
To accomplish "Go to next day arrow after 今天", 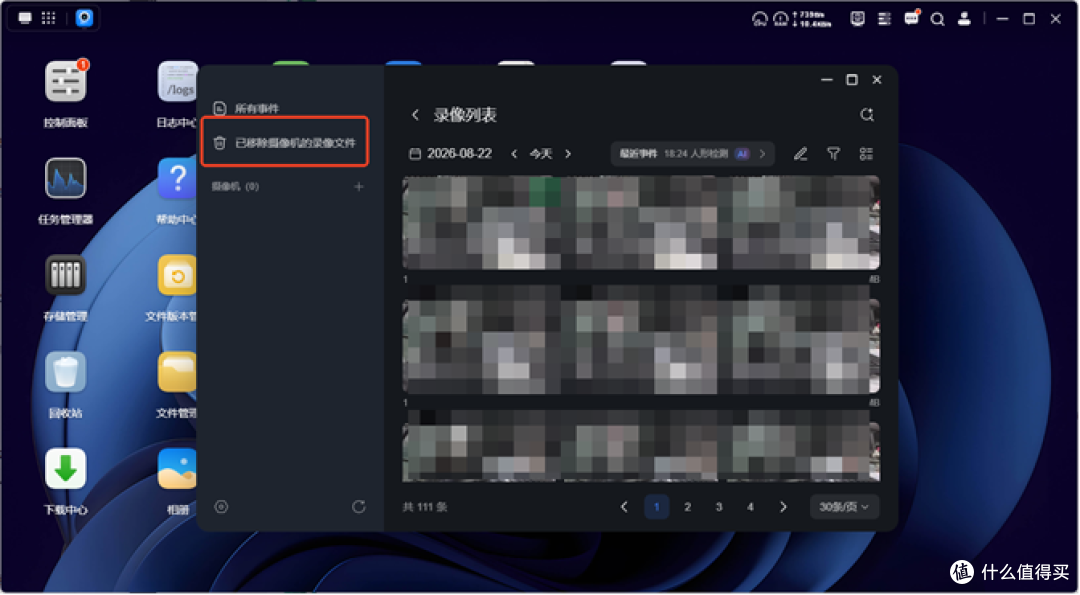I will click(x=568, y=154).
